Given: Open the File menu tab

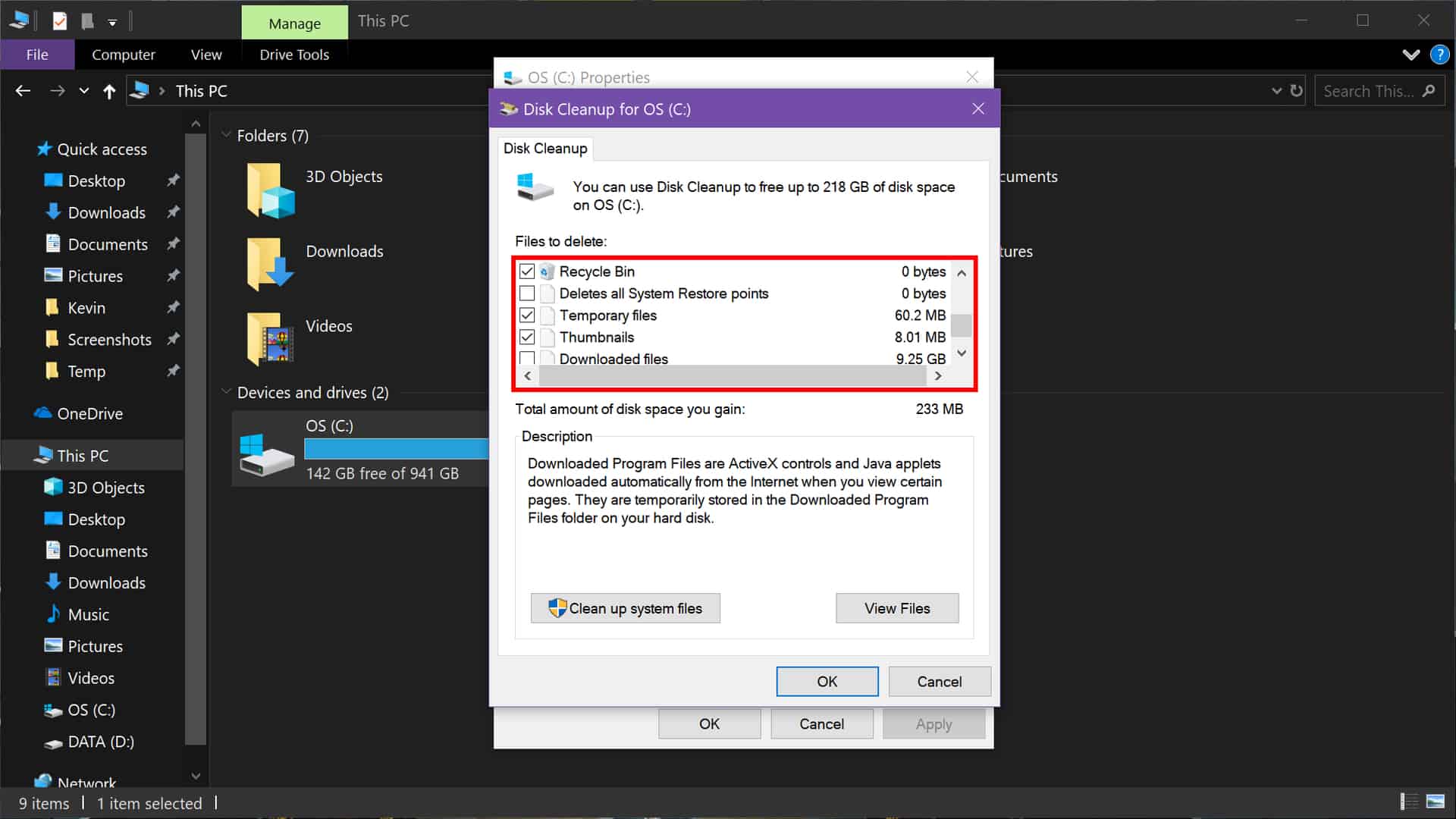Looking at the screenshot, I should 37,55.
